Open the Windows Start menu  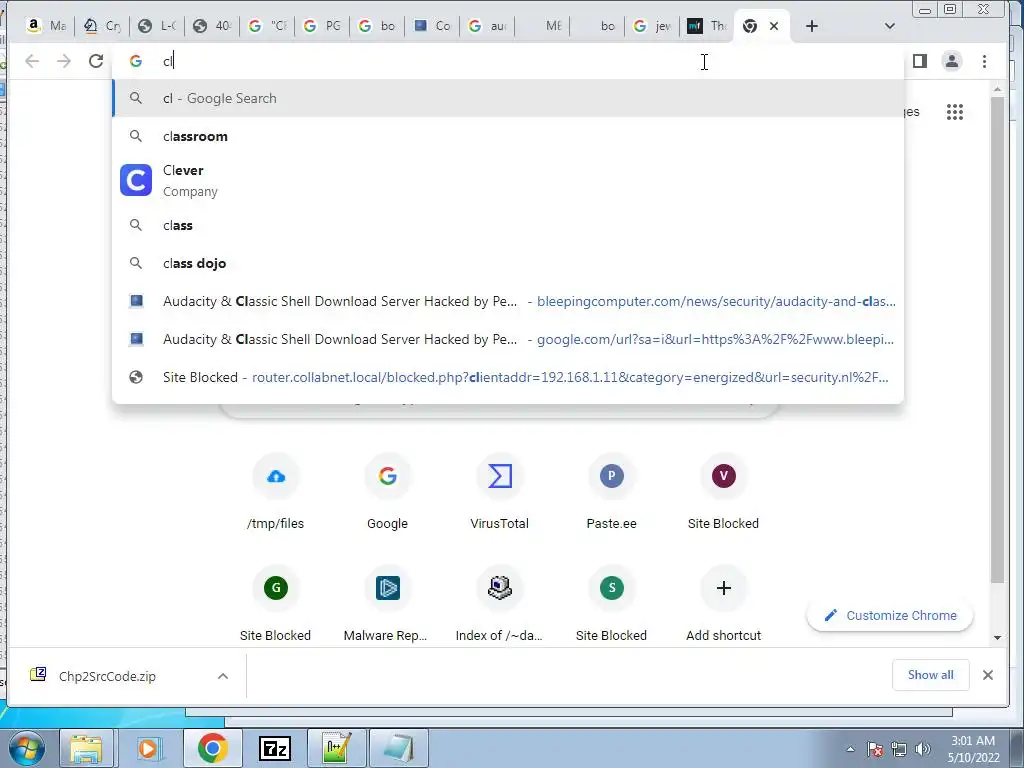tap(26, 748)
